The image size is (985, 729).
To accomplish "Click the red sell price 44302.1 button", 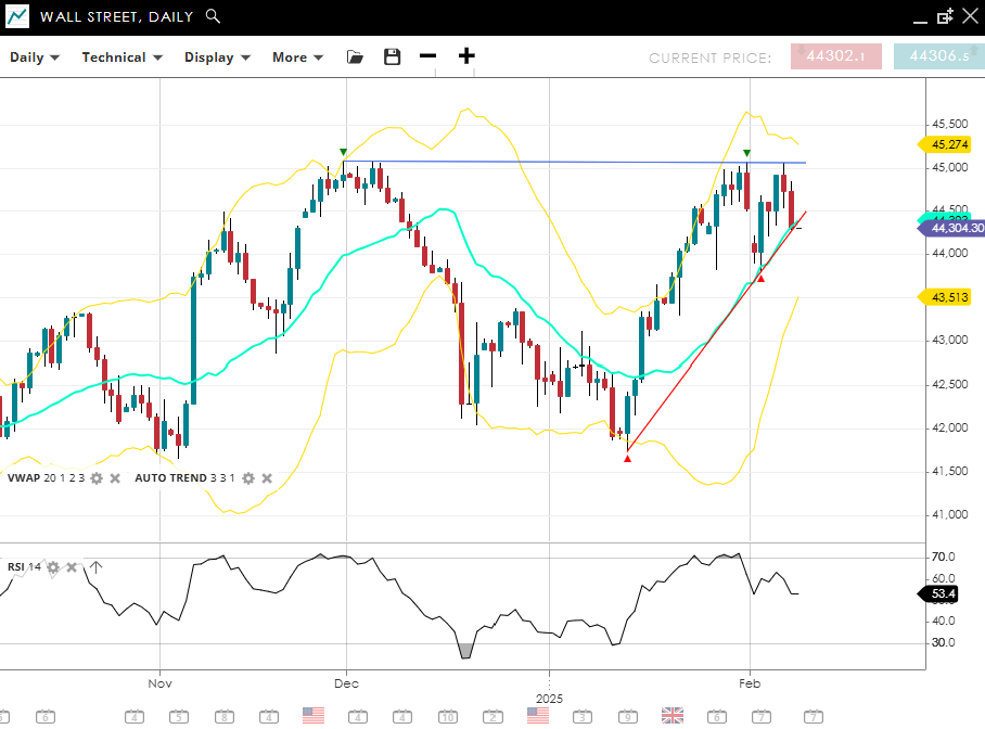I will [835, 57].
